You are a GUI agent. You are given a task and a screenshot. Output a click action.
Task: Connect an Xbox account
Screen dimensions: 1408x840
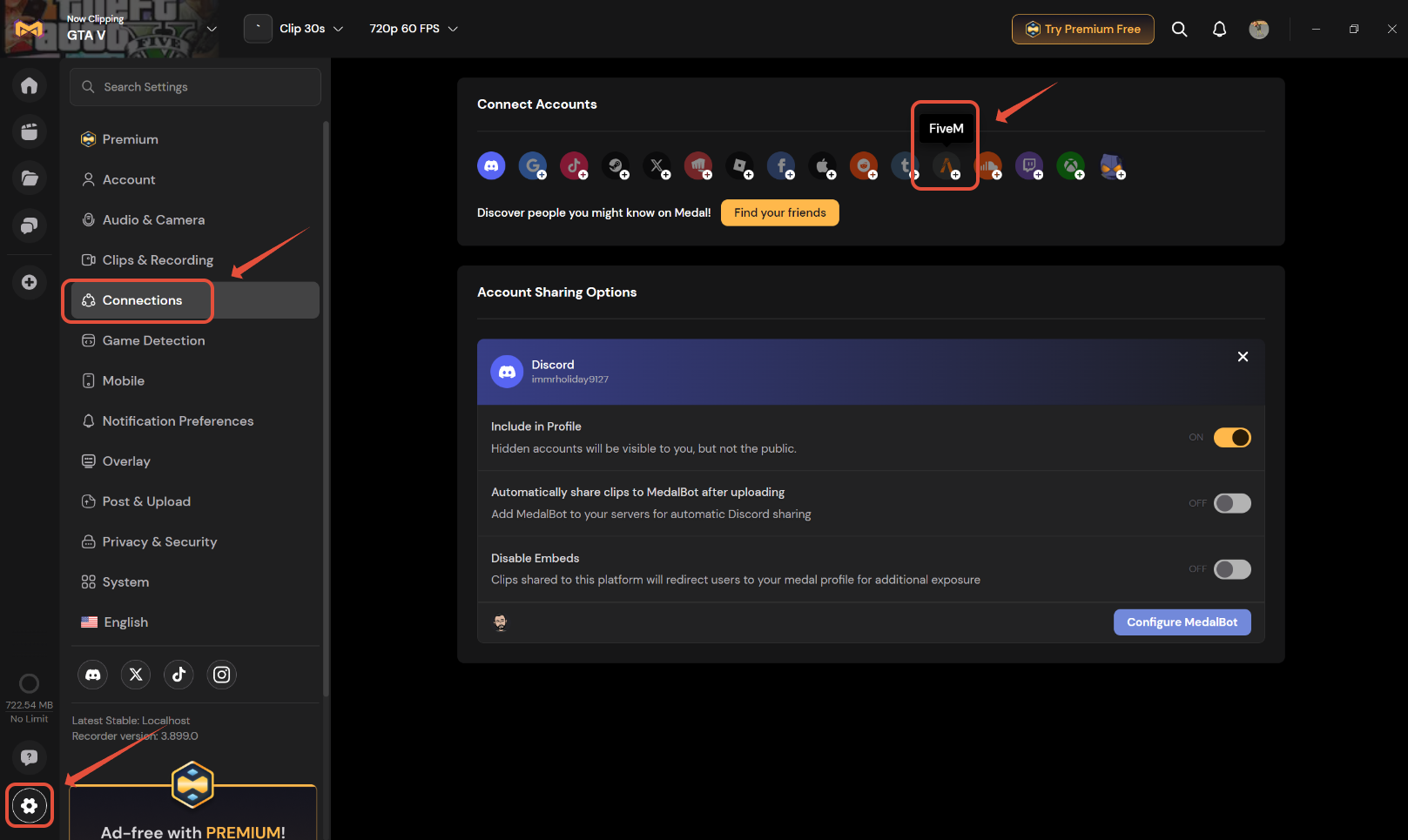point(1070,165)
